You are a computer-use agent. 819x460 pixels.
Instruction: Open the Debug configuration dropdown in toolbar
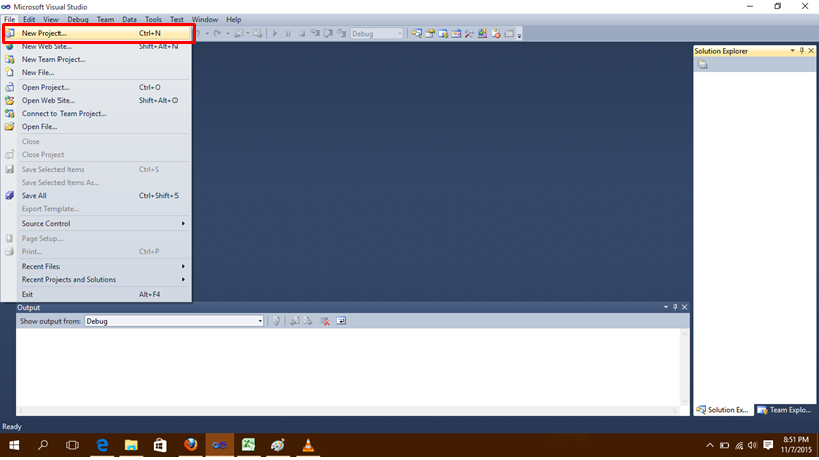(377, 33)
